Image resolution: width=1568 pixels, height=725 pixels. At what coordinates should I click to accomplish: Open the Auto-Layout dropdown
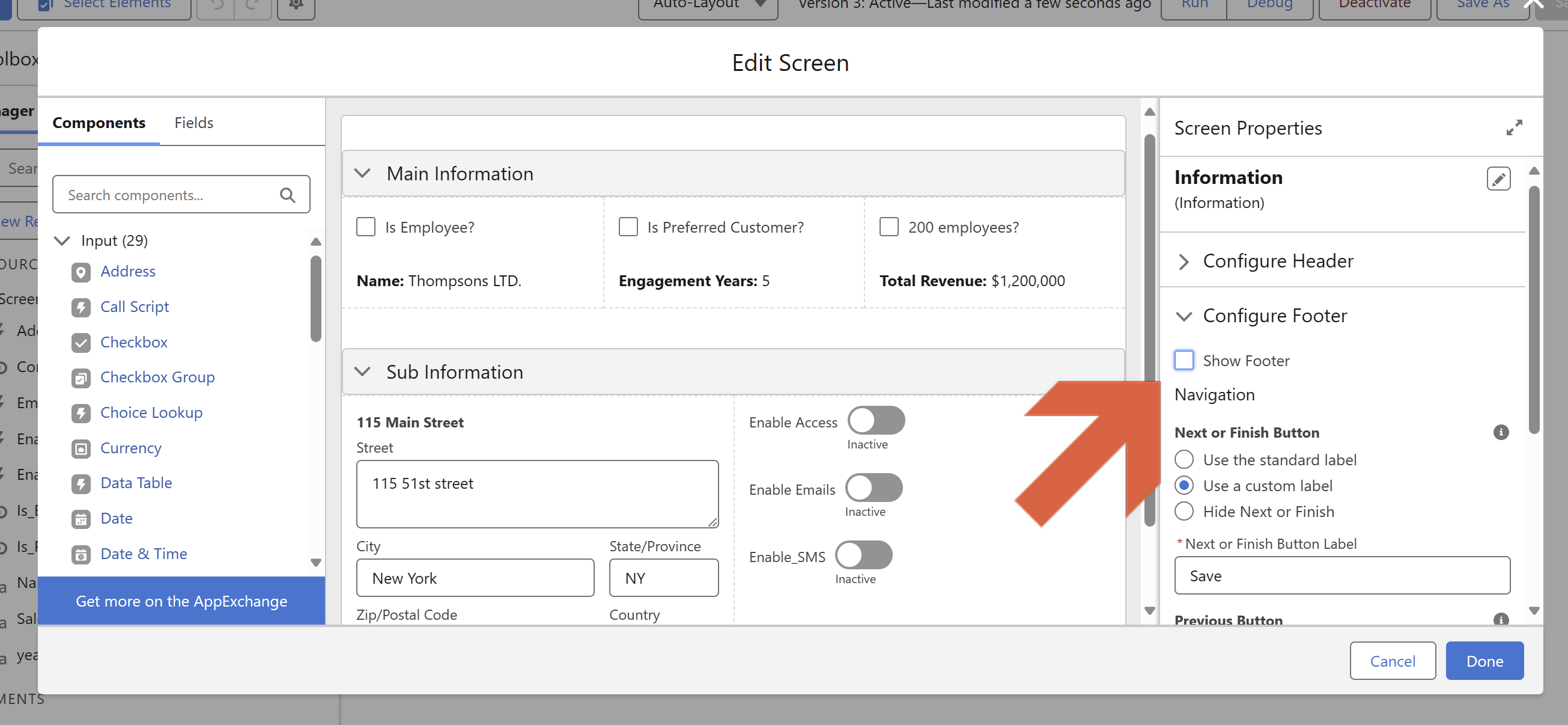pyautogui.click(x=707, y=4)
